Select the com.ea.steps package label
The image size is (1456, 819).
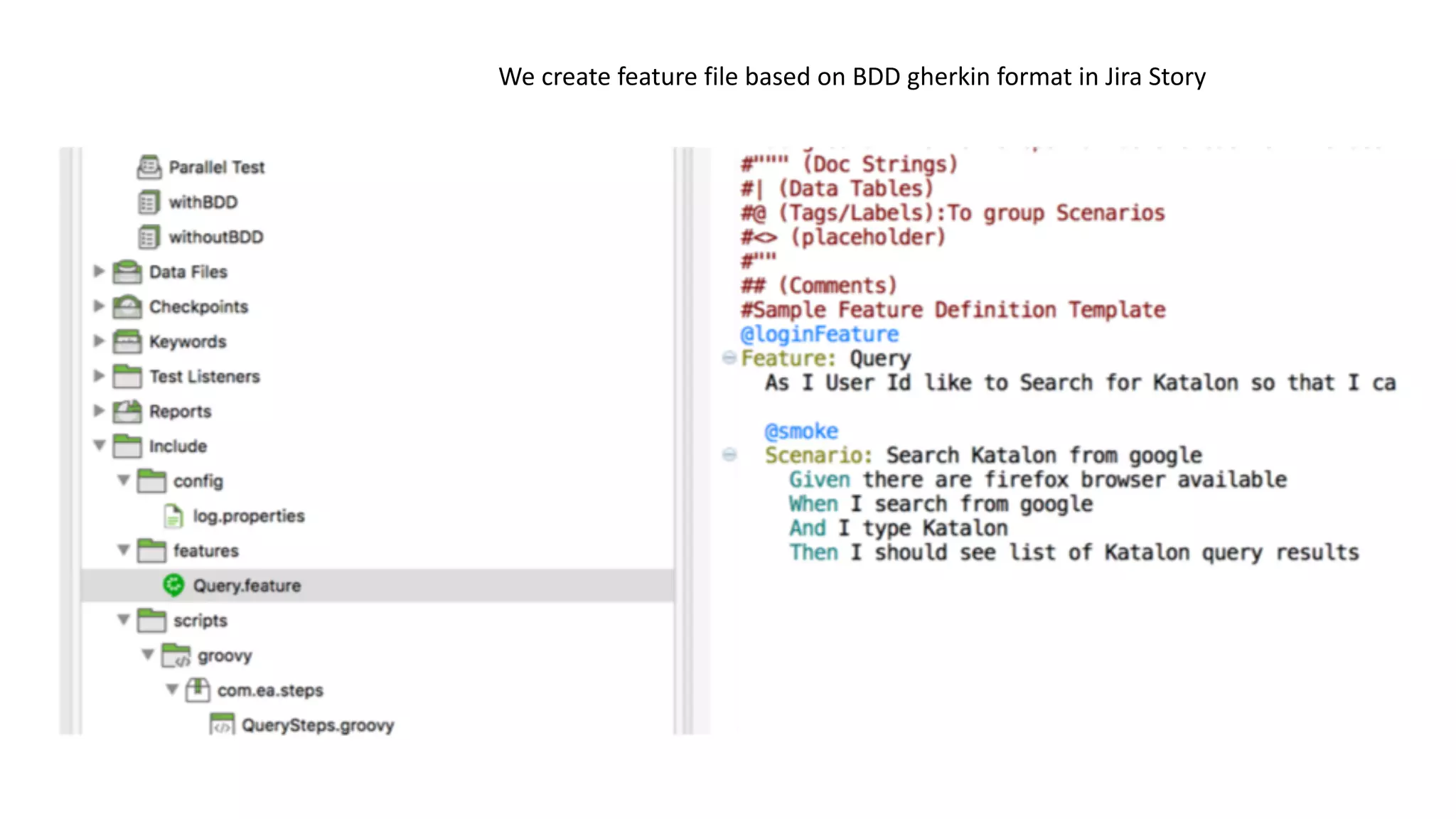270,690
